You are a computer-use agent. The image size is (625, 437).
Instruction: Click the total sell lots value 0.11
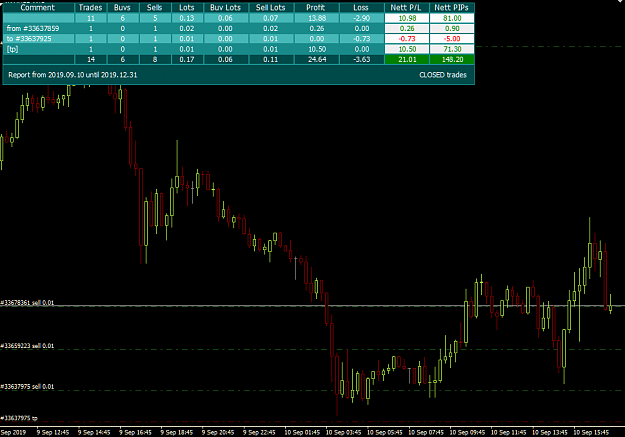(x=271, y=59)
